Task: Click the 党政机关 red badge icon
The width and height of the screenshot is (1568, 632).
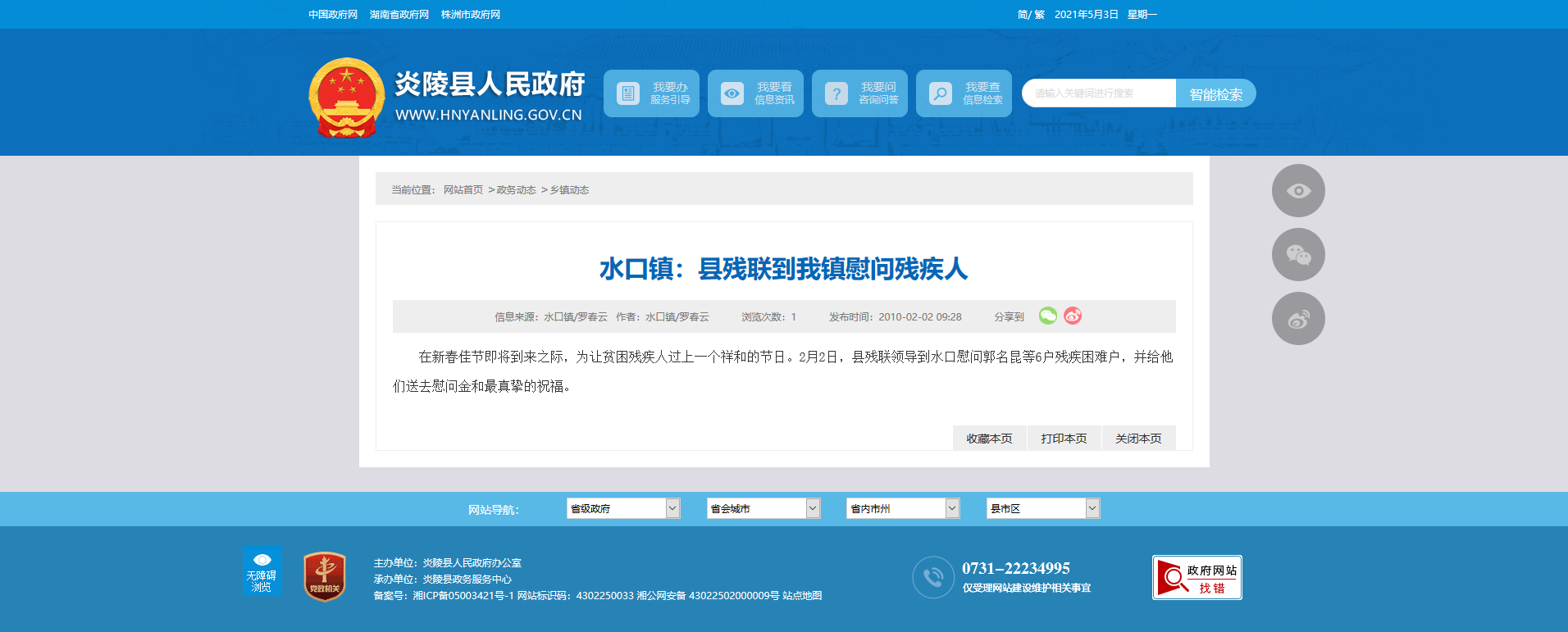Action: point(325,576)
